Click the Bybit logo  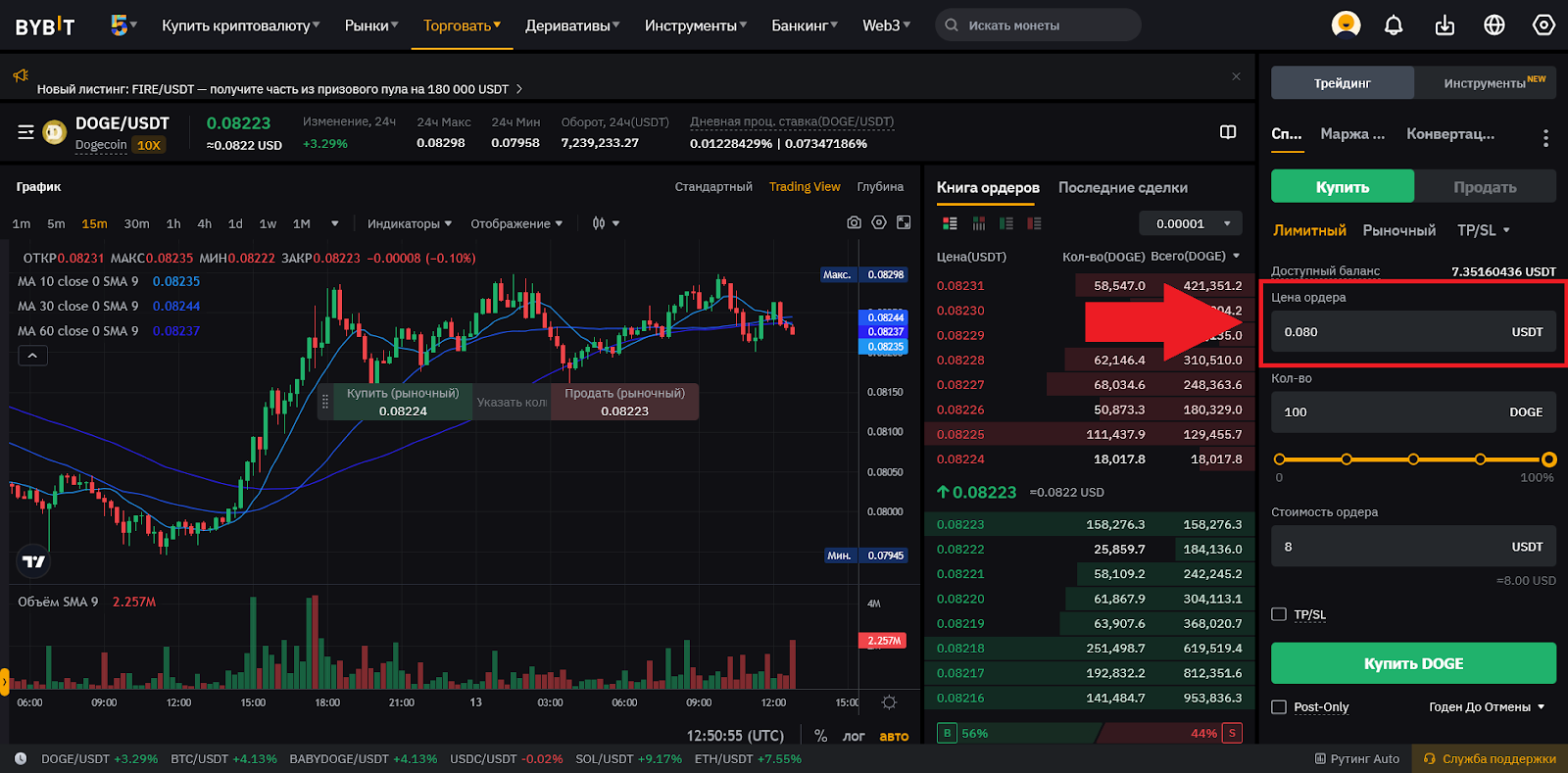(x=45, y=26)
